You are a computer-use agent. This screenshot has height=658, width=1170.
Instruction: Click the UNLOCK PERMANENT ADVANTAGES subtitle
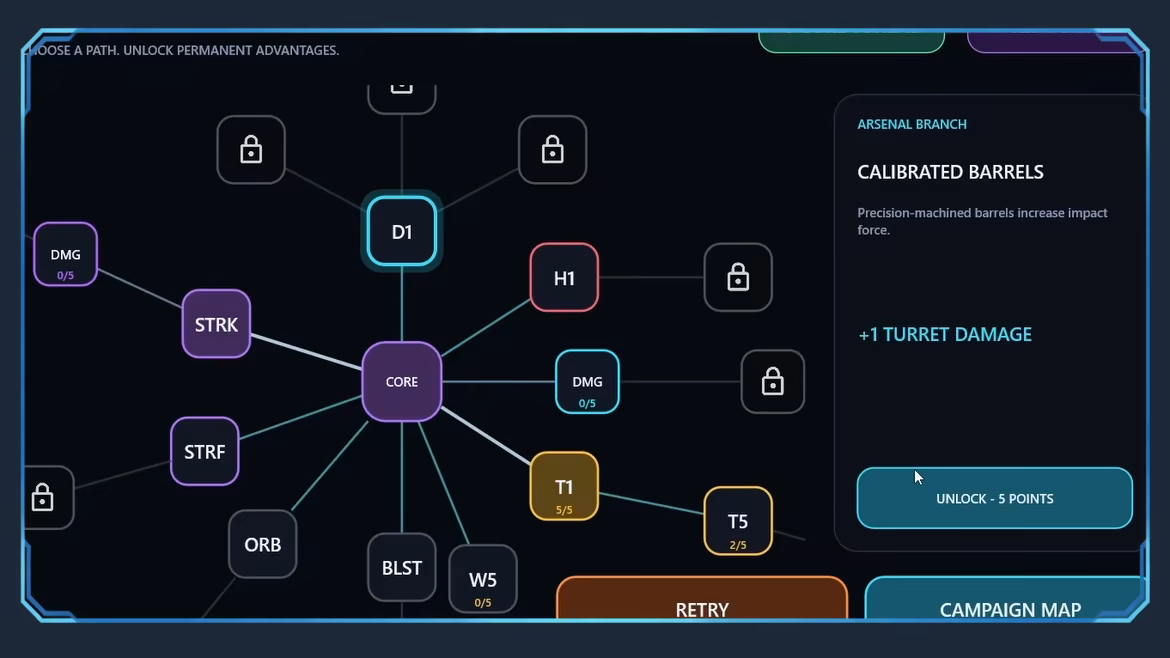pos(231,51)
